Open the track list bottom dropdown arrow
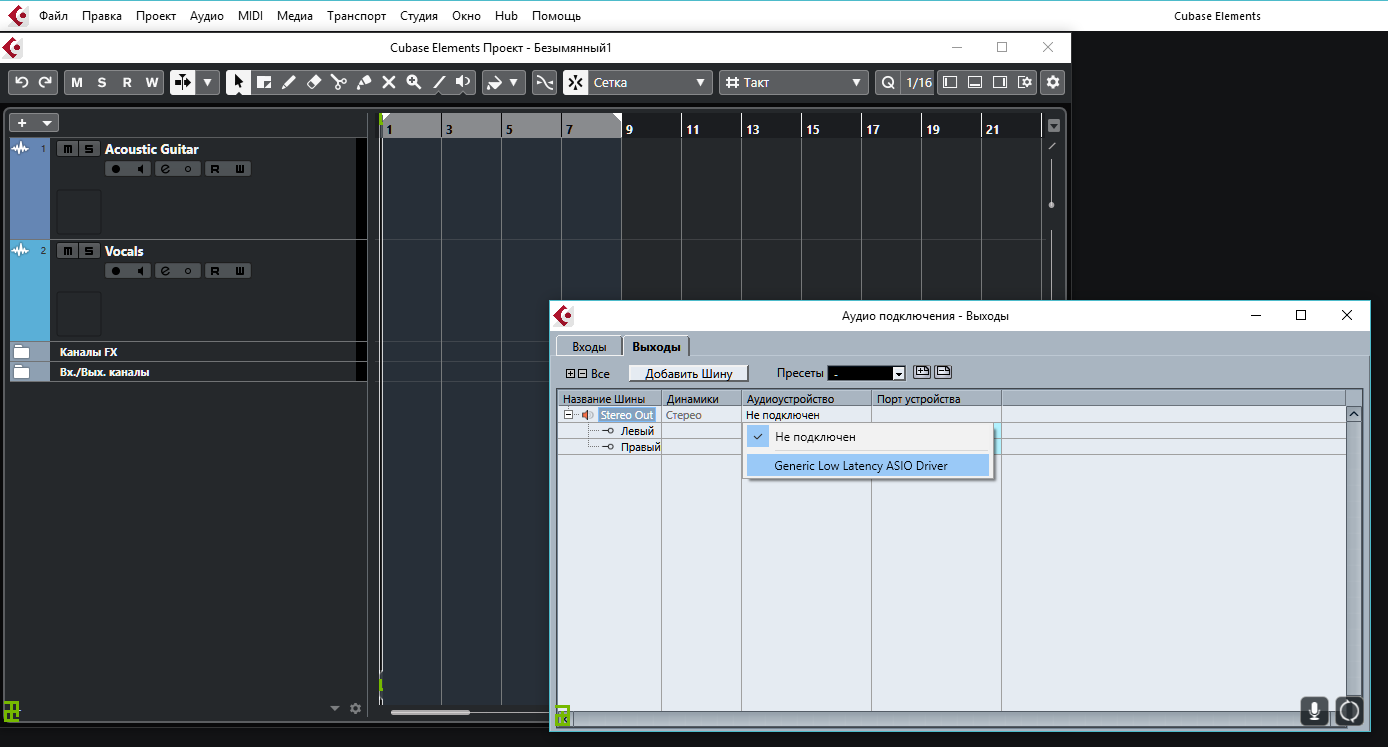 tap(335, 708)
